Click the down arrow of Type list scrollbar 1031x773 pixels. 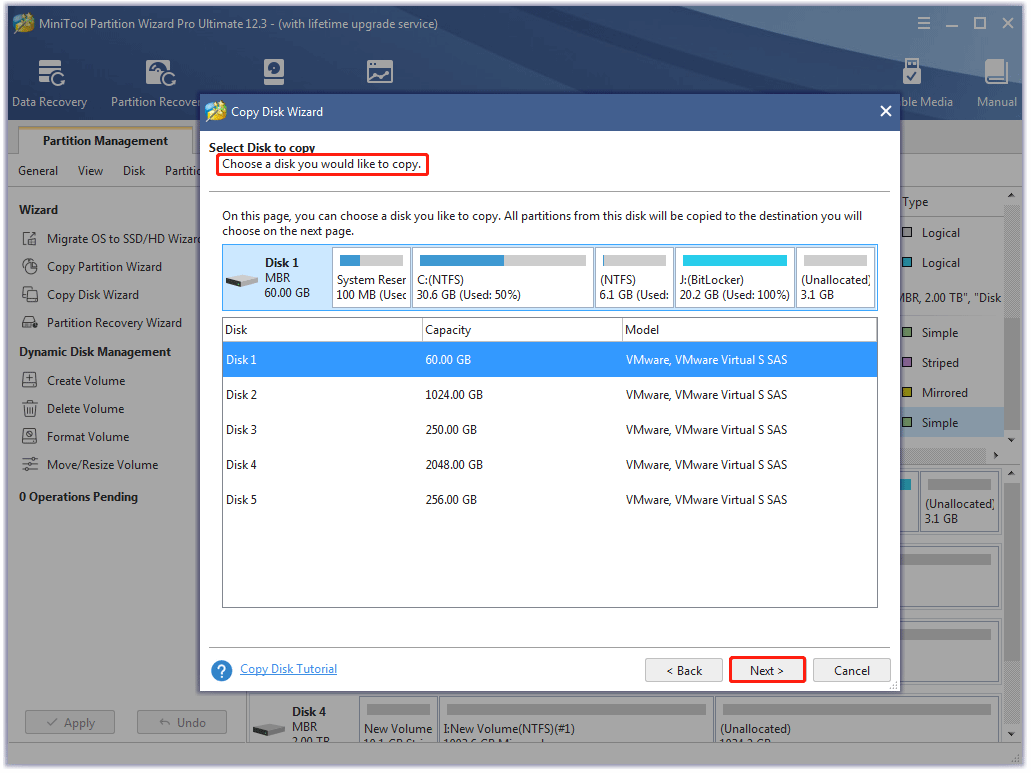pos(1011,439)
